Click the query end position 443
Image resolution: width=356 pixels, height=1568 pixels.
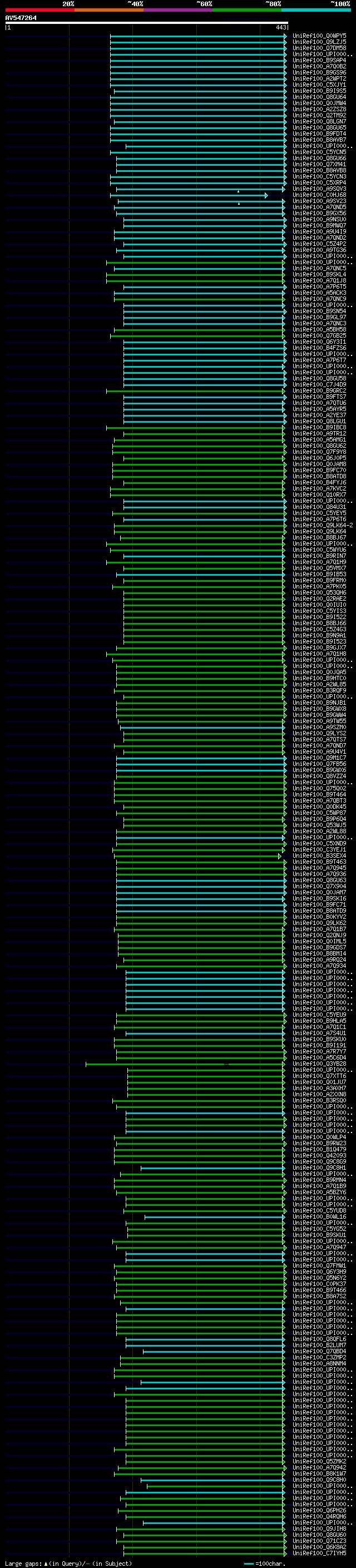tap(280, 27)
